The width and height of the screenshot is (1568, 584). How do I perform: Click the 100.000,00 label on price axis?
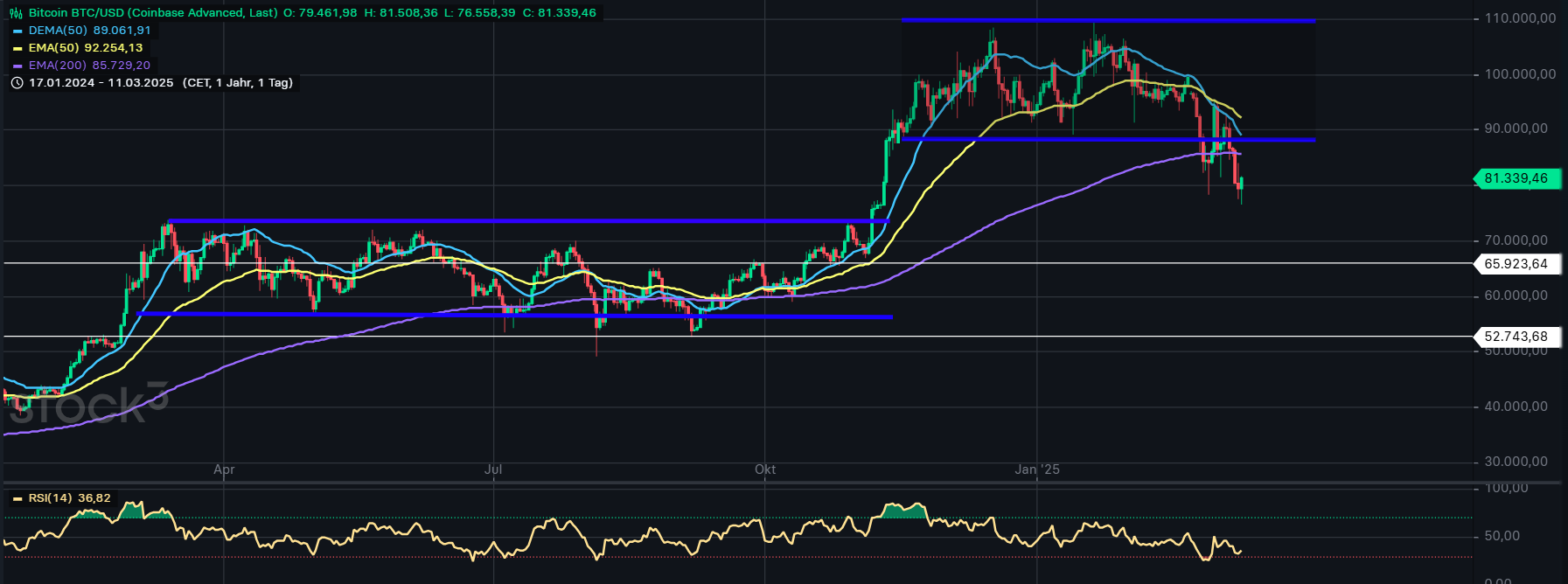pos(1520,74)
